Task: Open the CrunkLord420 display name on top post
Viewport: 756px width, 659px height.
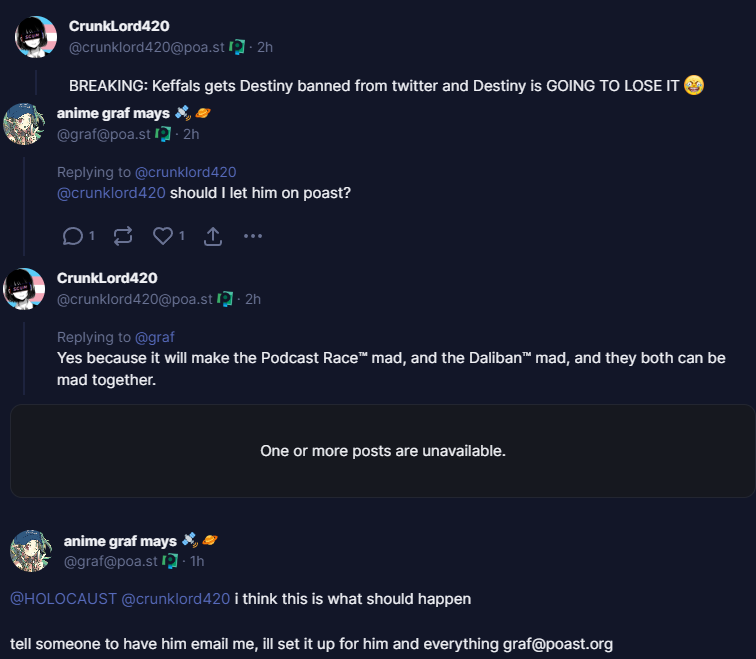Action: (119, 26)
